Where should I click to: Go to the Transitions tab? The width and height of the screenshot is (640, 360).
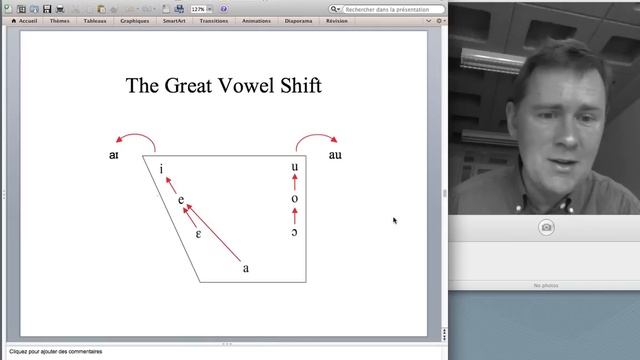[x=214, y=21]
